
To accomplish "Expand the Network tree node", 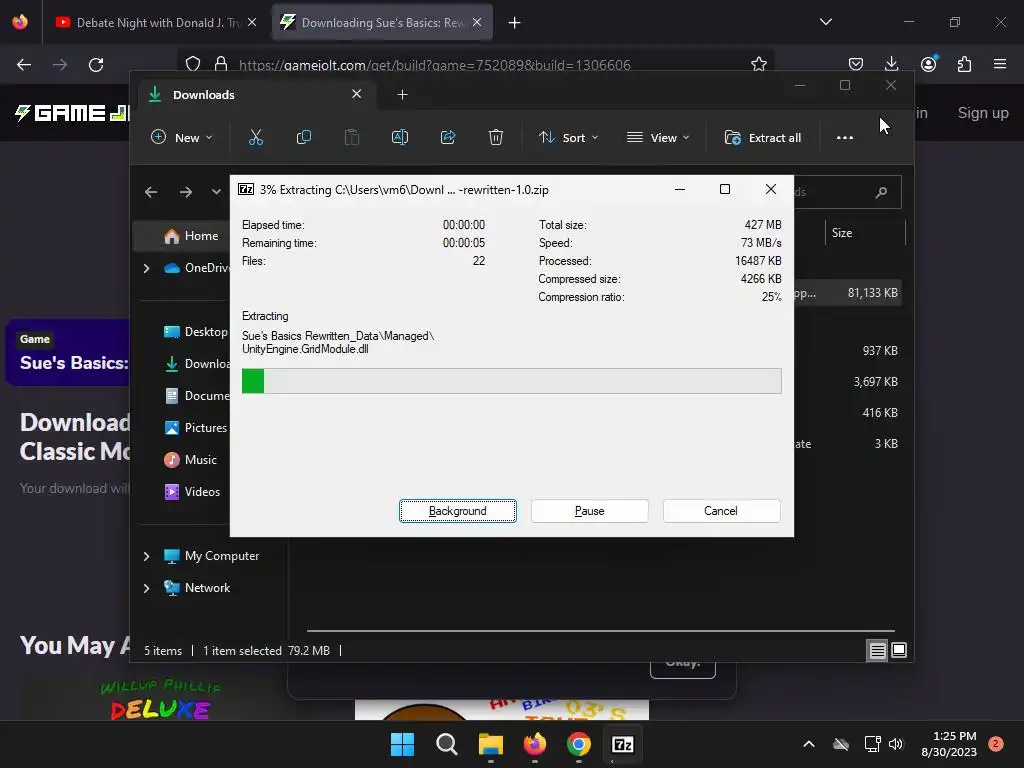I will (x=146, y=588).
